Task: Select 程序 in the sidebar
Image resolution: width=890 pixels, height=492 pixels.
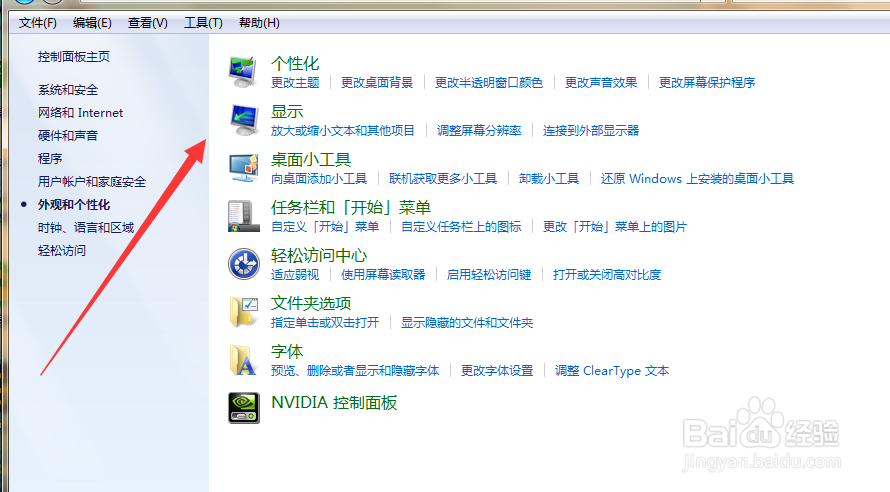Action: (x=50, y=158)
